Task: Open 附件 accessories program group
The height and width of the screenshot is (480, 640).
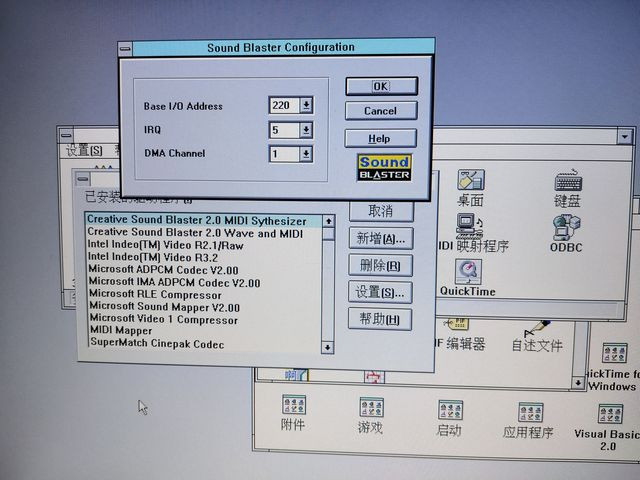Action: coord(293,413)
